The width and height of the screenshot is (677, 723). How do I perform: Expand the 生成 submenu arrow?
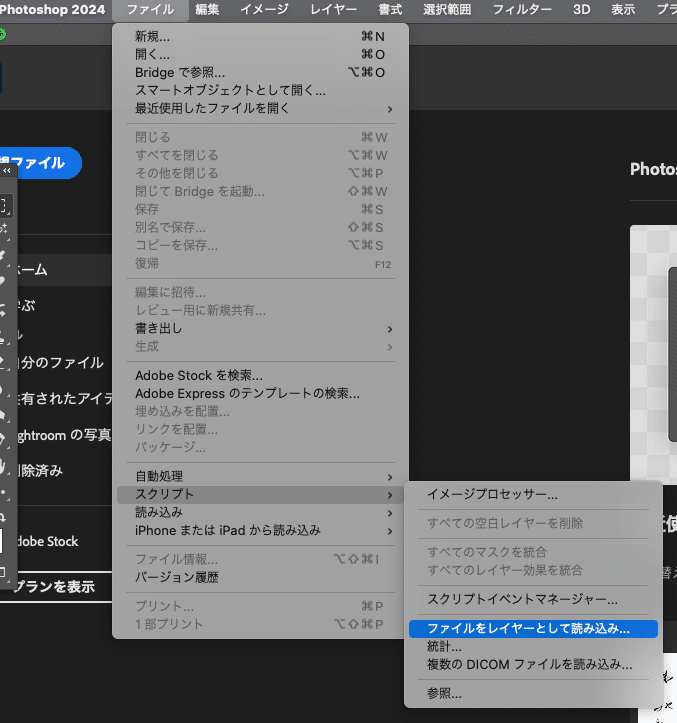pyautogui.click(x=390, y=347)
